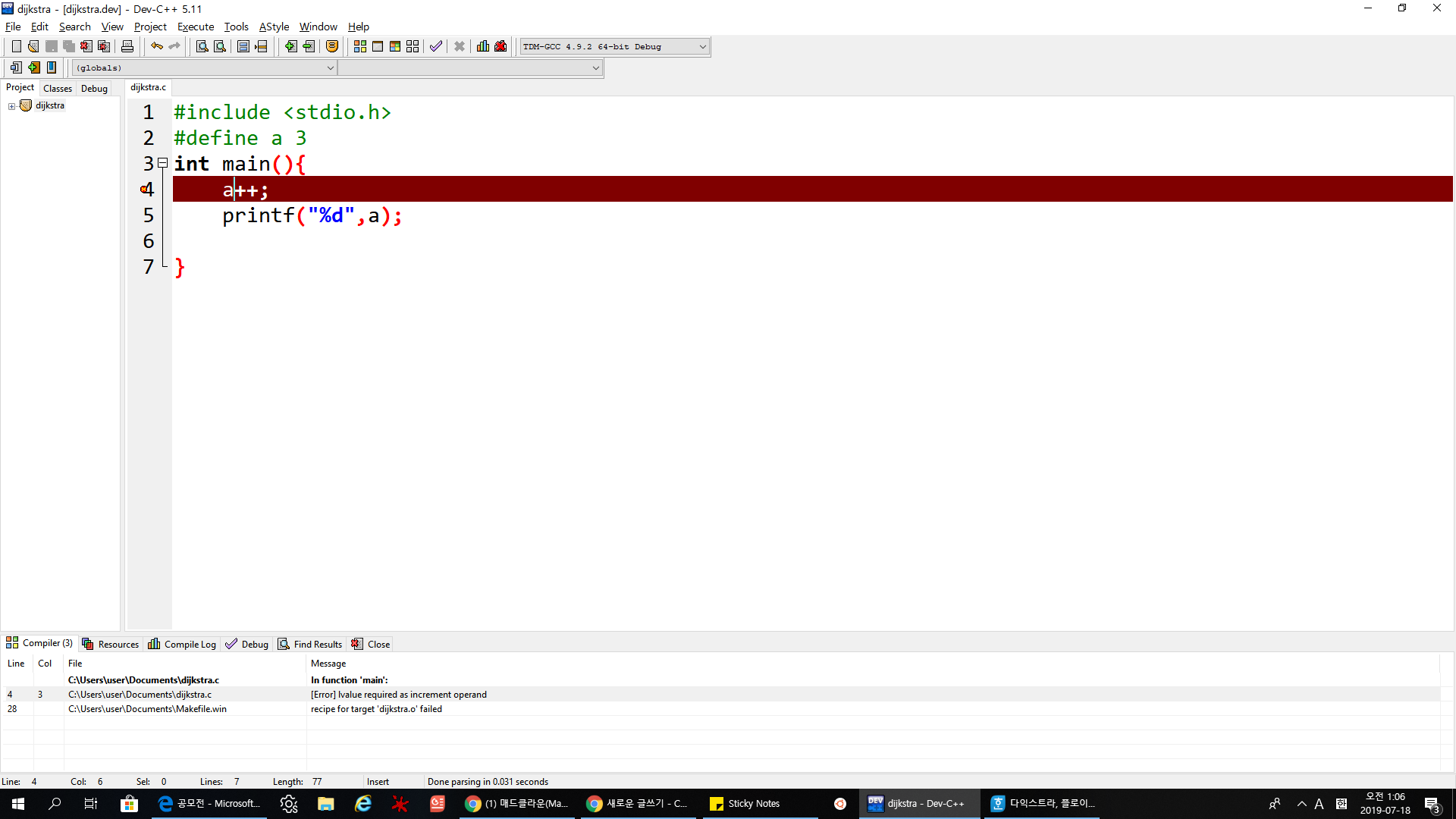Click the Compile & Run multicolor icon
The width and height of the screenshot is (1456, 819).
coord(395,46)
